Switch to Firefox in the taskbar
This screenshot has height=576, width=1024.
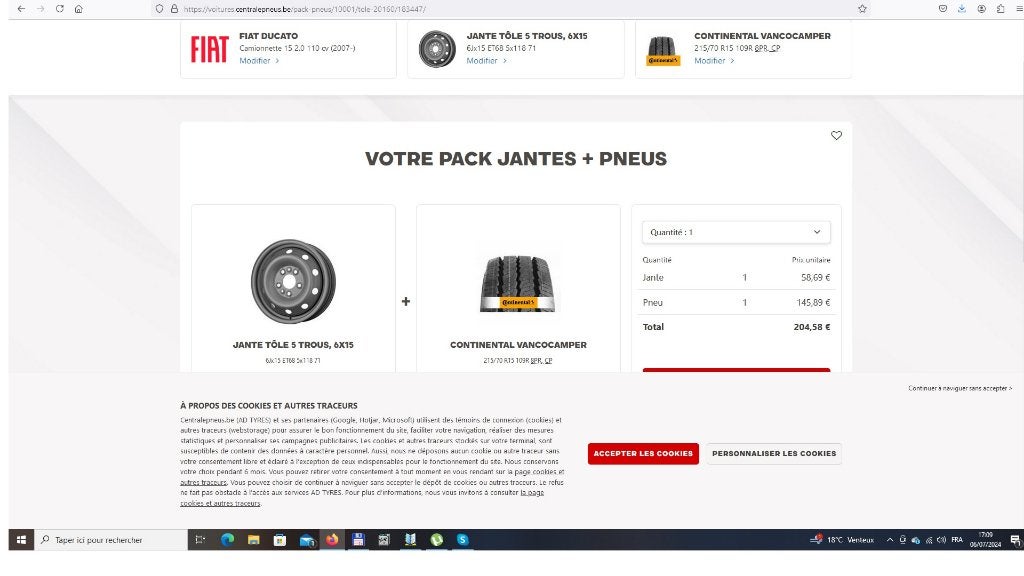[332, 539]
